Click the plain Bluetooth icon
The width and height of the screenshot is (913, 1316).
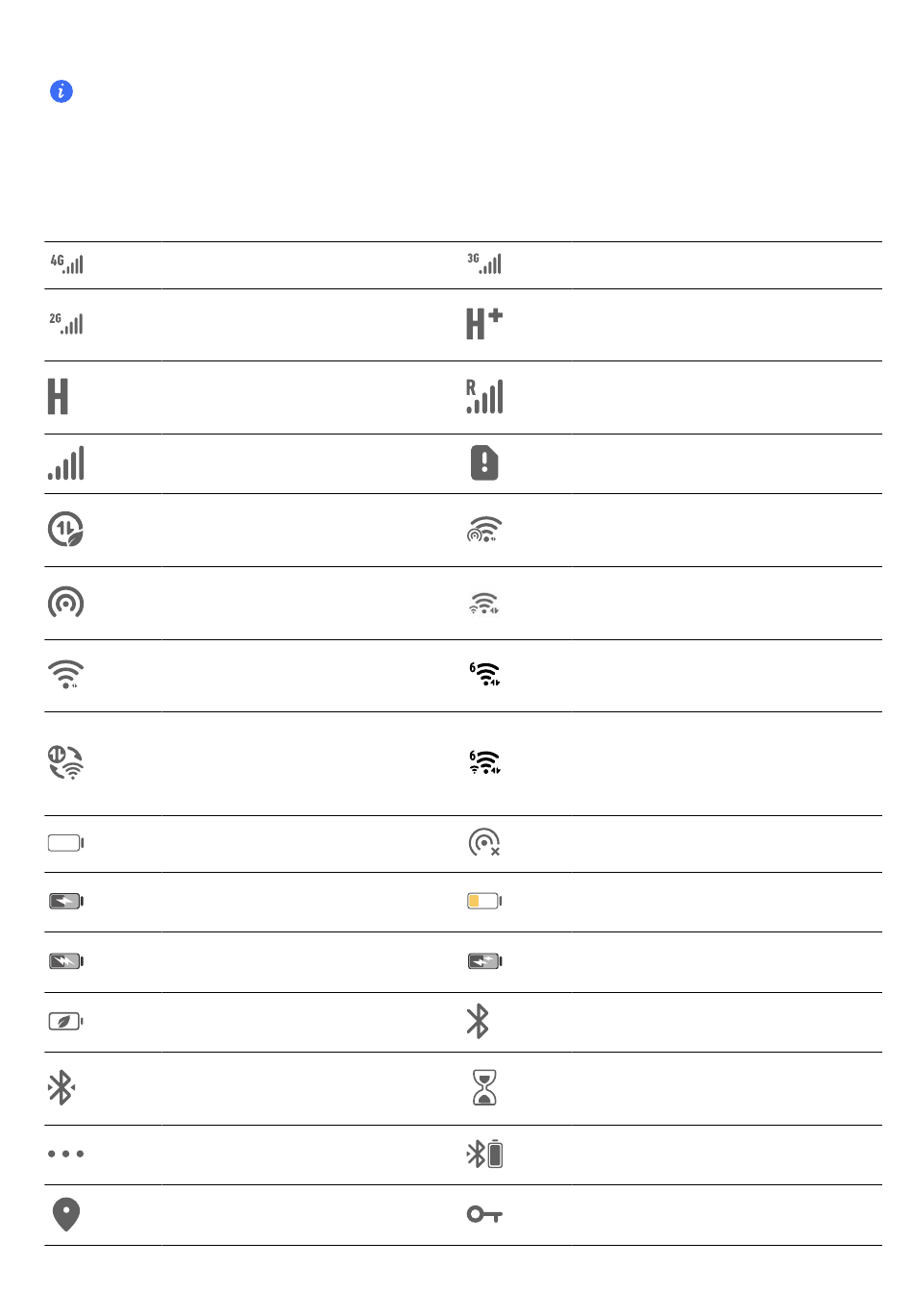point(478,1021)
